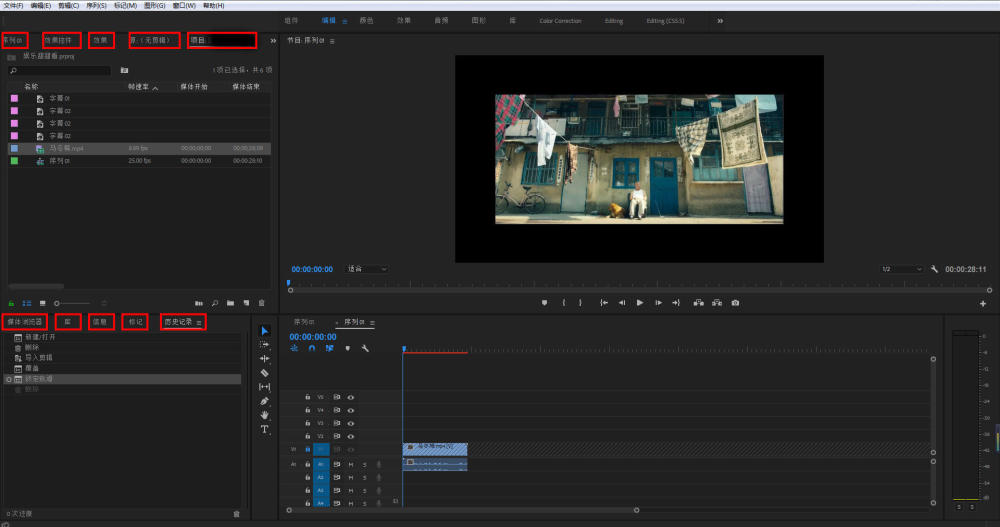Switch Project panel to icon view
The height and width of the screenshot is (527, 1000).
click(x=43, y=302)
